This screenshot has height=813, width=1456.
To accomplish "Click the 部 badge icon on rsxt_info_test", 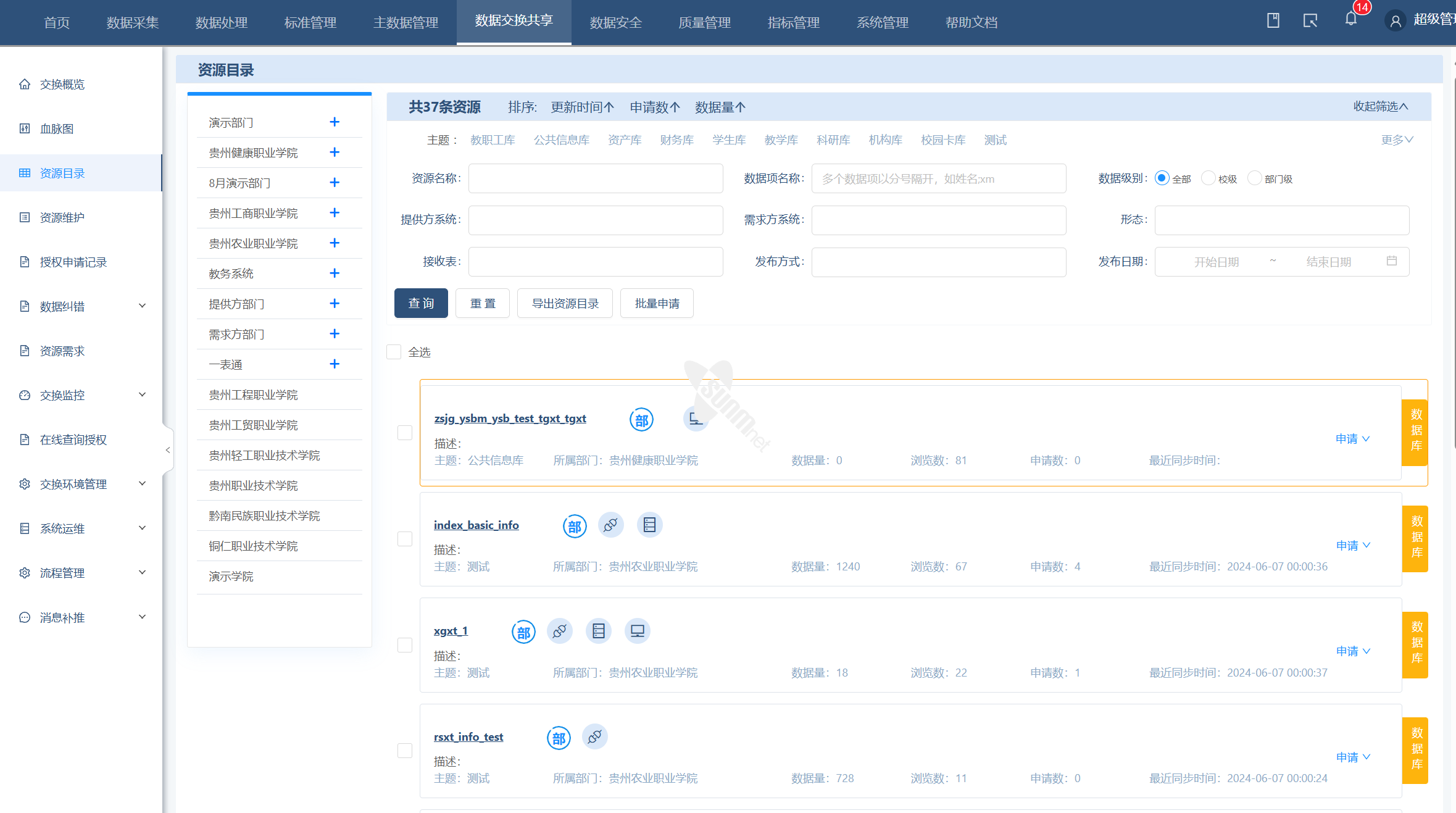I will [x=559, y=738].
